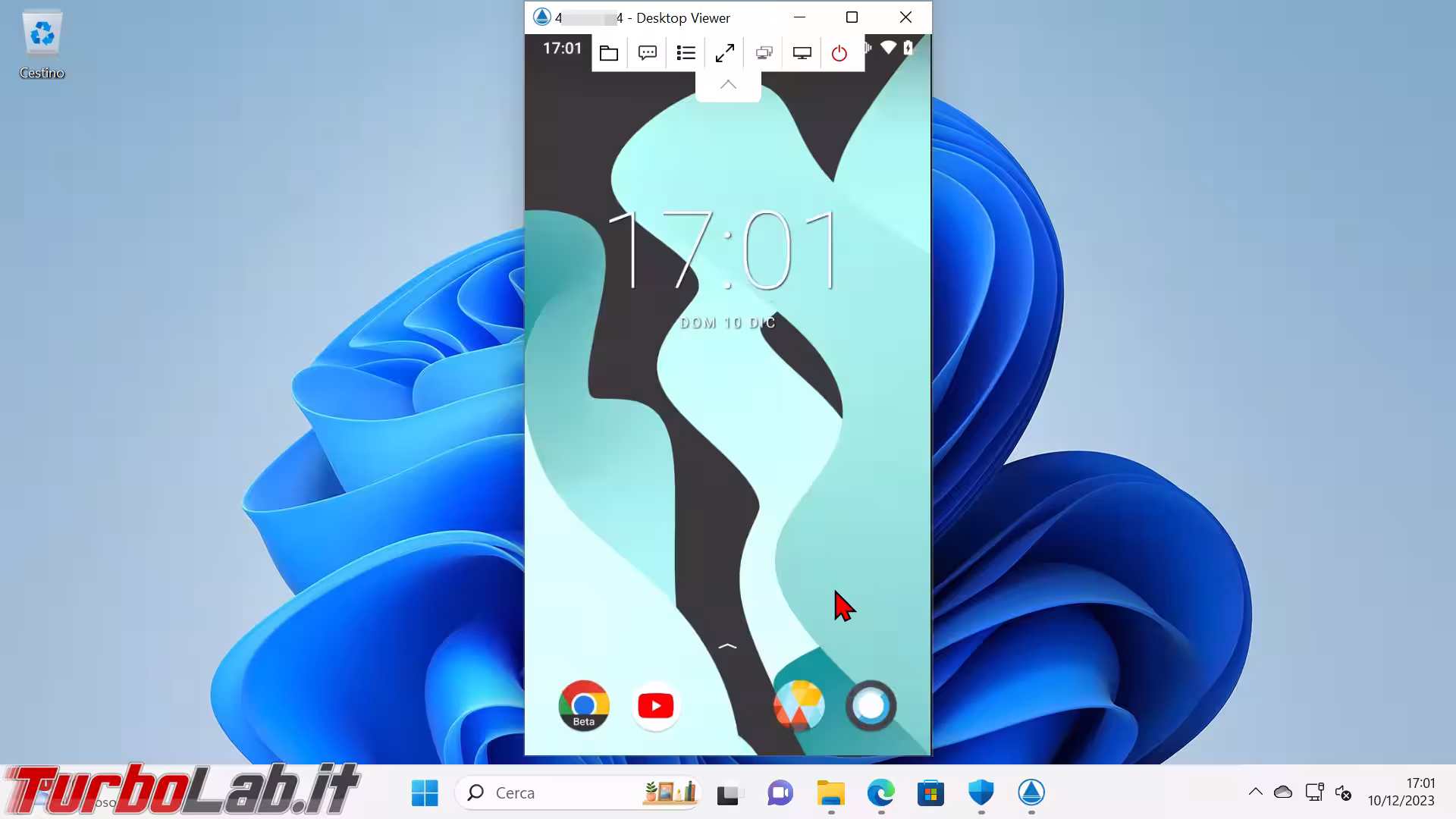The image size is (1456, 819).
Task: Open the actions list icon in toolbar
Action: [686, 53]
